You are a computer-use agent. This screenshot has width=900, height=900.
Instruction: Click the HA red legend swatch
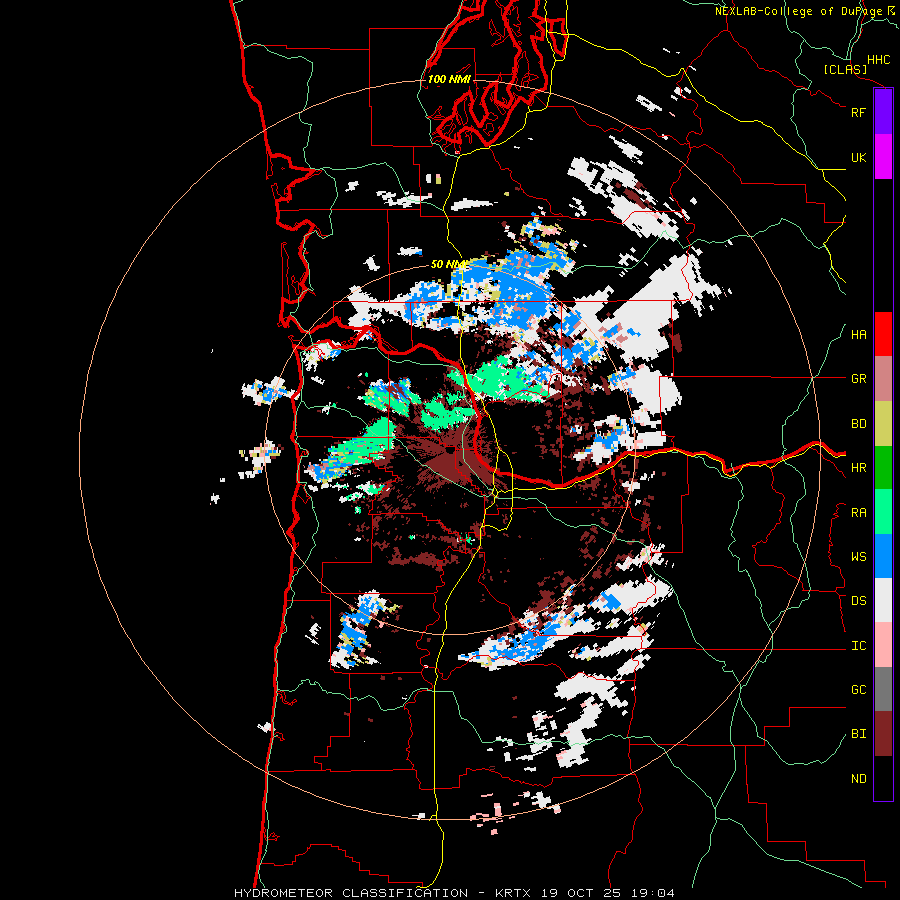coord(883,334)
